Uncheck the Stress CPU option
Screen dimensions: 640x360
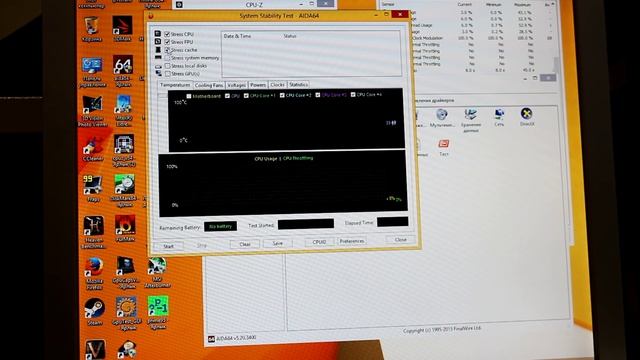[167, 34]
